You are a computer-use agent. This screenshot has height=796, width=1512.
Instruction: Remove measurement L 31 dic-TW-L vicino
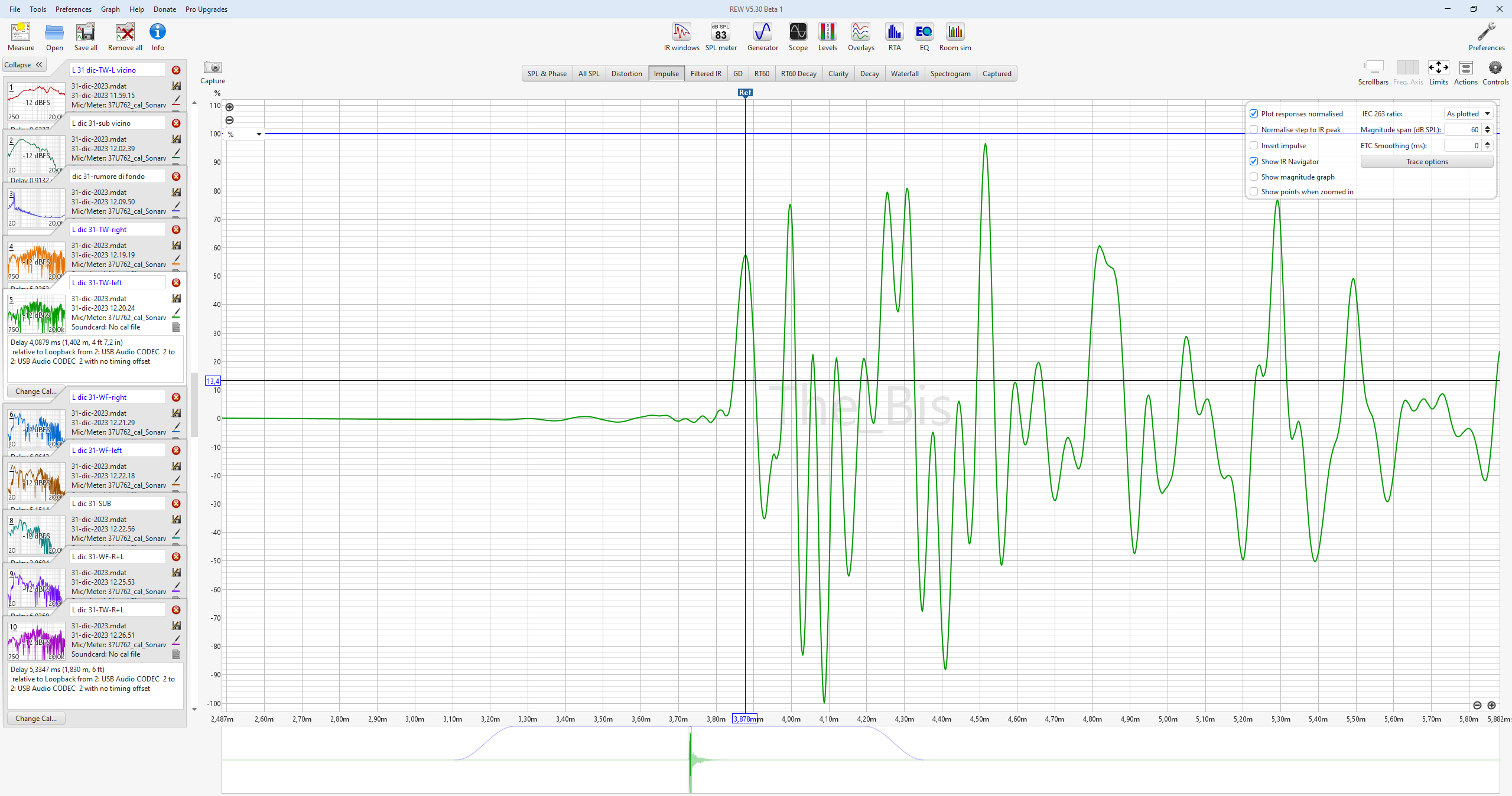(176, 70)
